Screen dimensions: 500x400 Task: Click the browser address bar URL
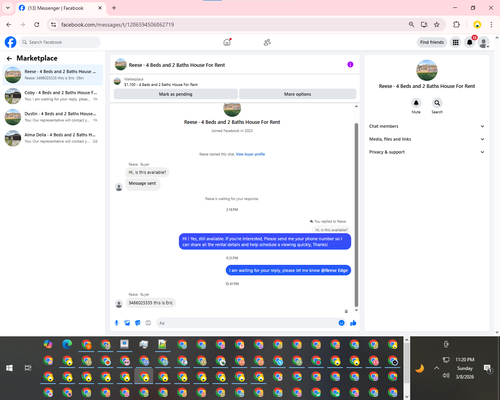coord(117,25)
